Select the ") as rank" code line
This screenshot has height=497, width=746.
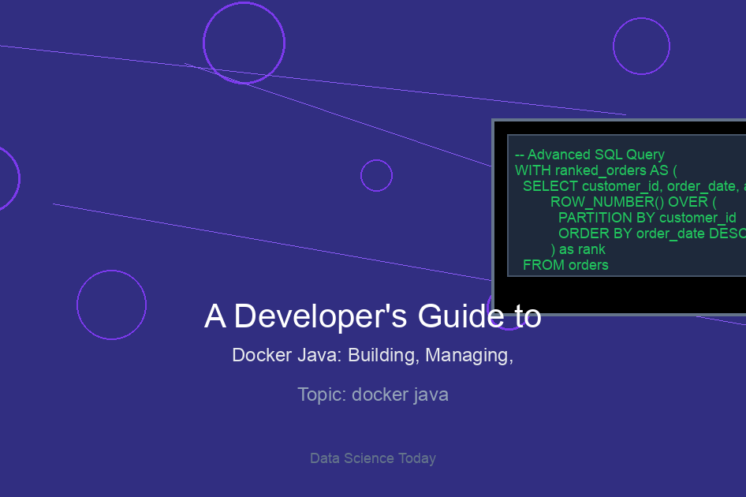click(x=578, y=249)
